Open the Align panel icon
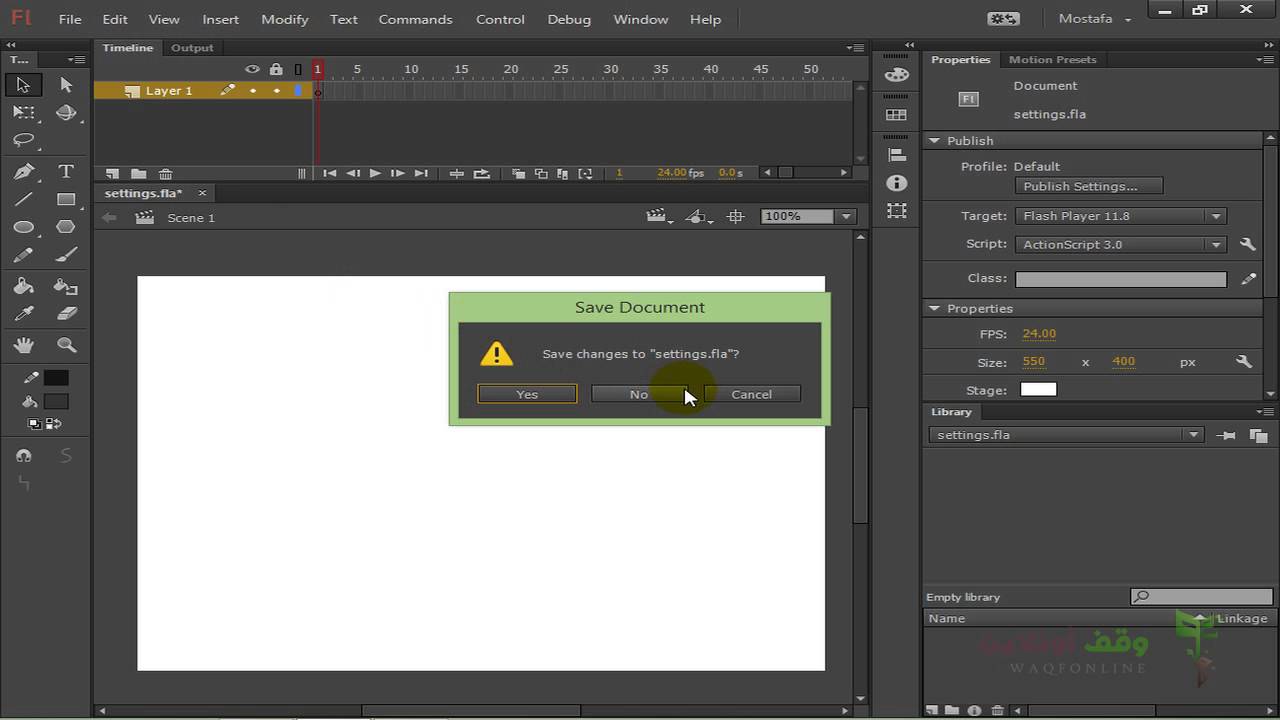 [897, 155]
